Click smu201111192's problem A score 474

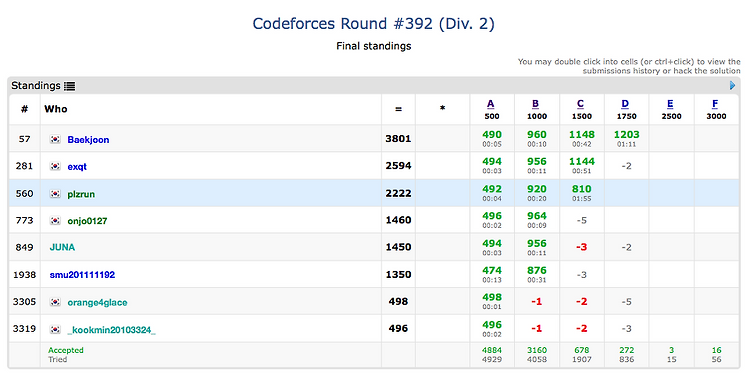coord(492,270)
